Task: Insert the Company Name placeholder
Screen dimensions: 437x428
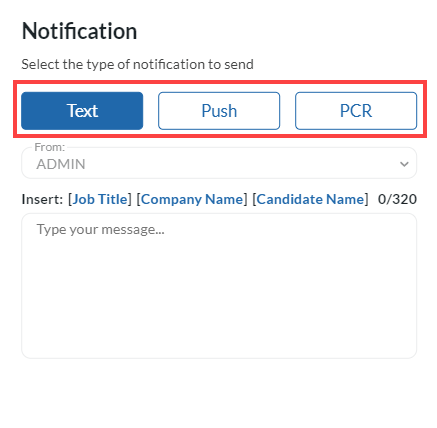Action: [192, 199]
